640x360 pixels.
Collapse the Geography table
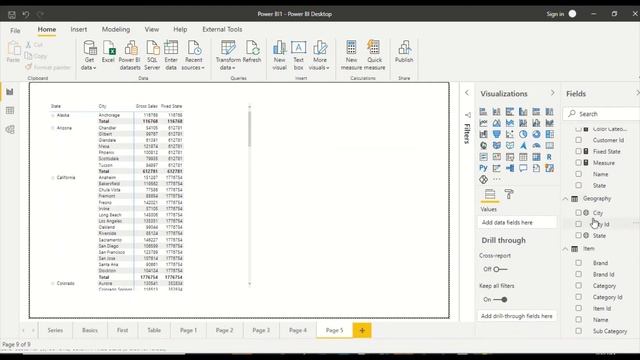[x=565, y=199]
